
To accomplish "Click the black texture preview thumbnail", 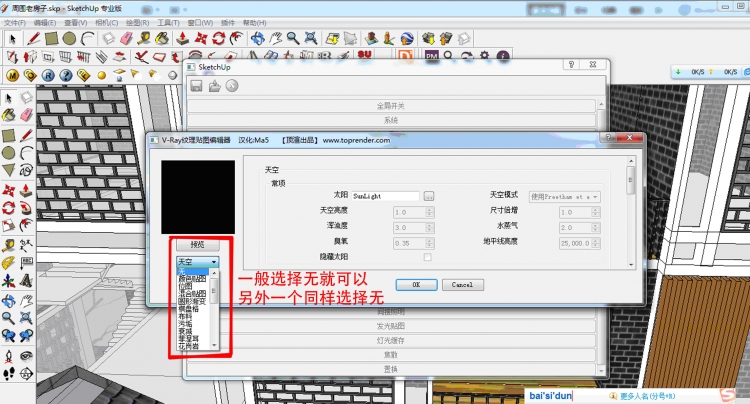I will [198, 197].
